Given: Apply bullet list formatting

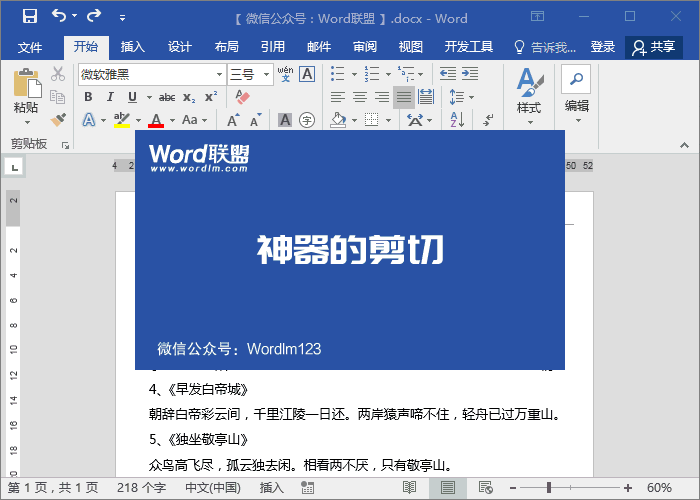Looking at the screenshot, I should point(338,74).
